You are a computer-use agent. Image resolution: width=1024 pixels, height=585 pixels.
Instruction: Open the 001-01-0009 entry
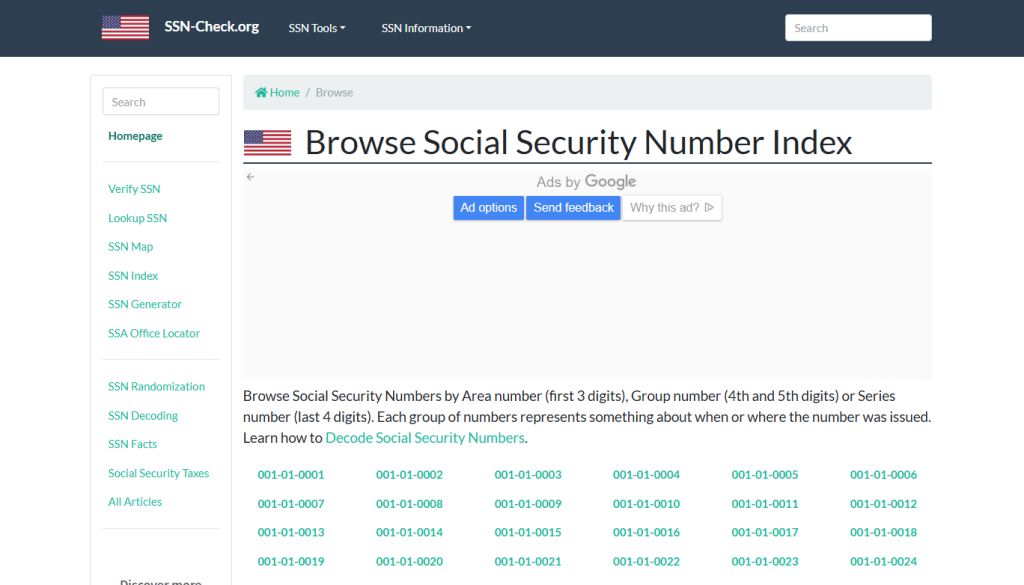click(x=528, y=504)
